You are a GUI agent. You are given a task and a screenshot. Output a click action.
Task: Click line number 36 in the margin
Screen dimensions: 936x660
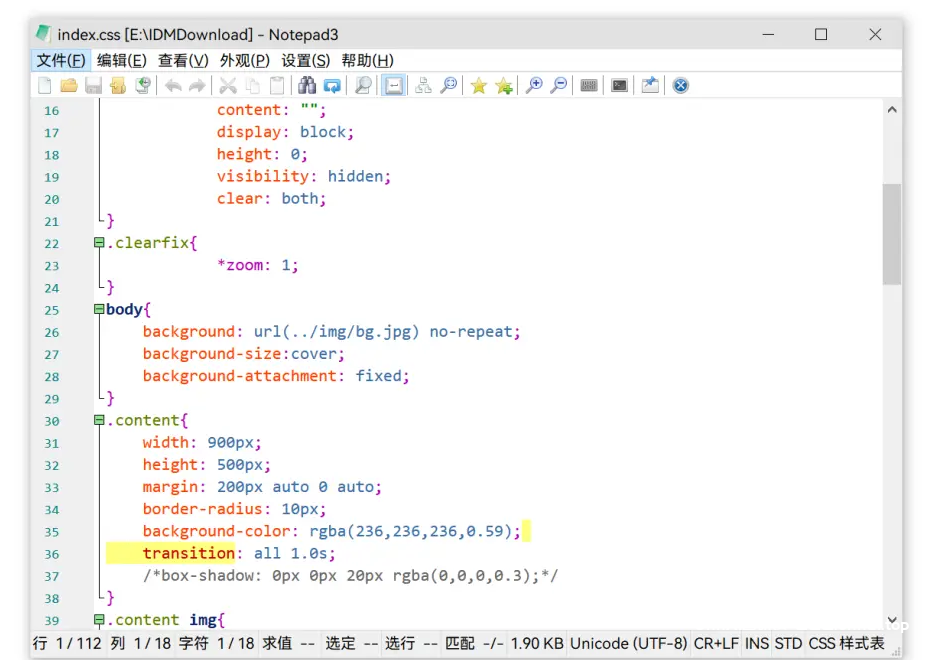point(52,554)
